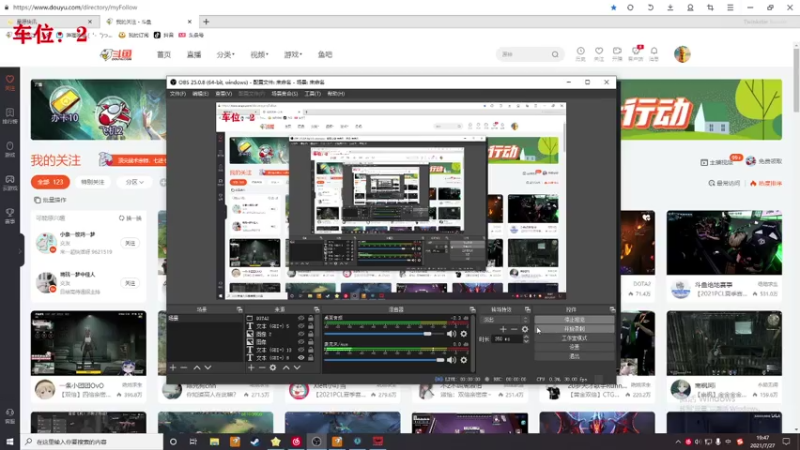Toggle visibility of text (GDI+) 10 source

(301, 350)
